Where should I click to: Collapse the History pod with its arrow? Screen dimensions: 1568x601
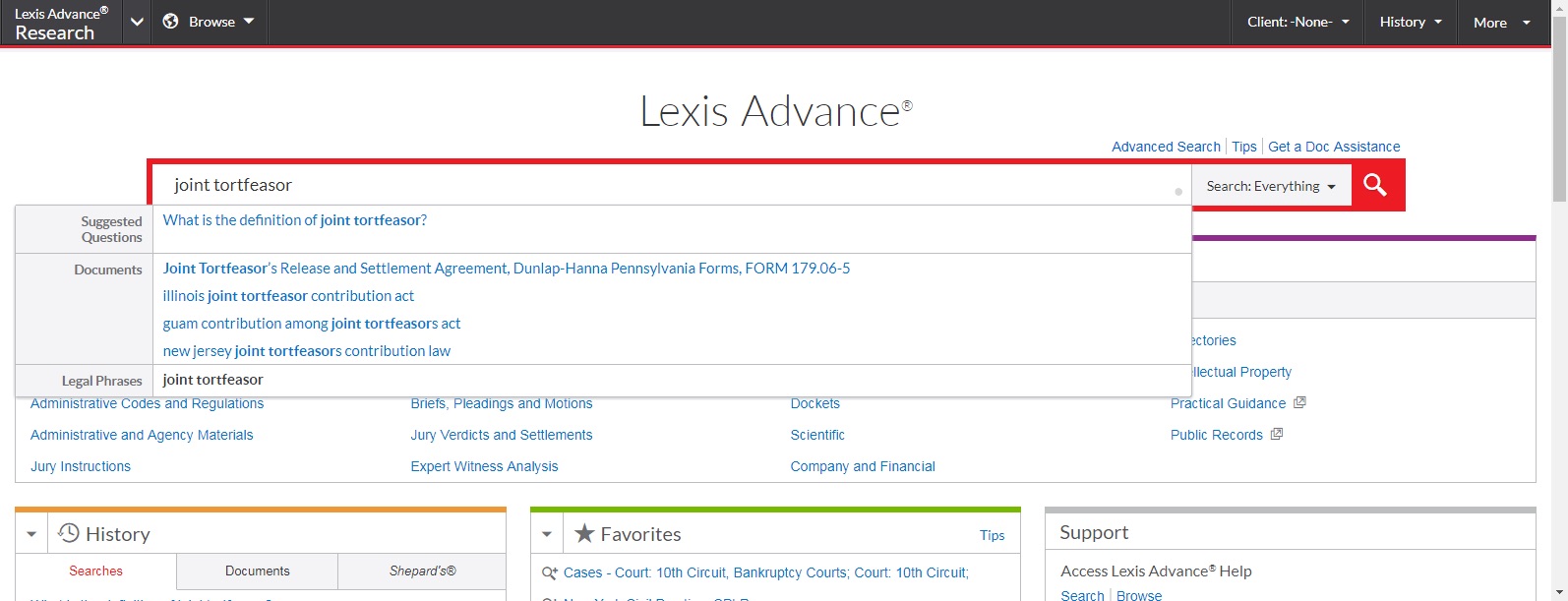31,534
